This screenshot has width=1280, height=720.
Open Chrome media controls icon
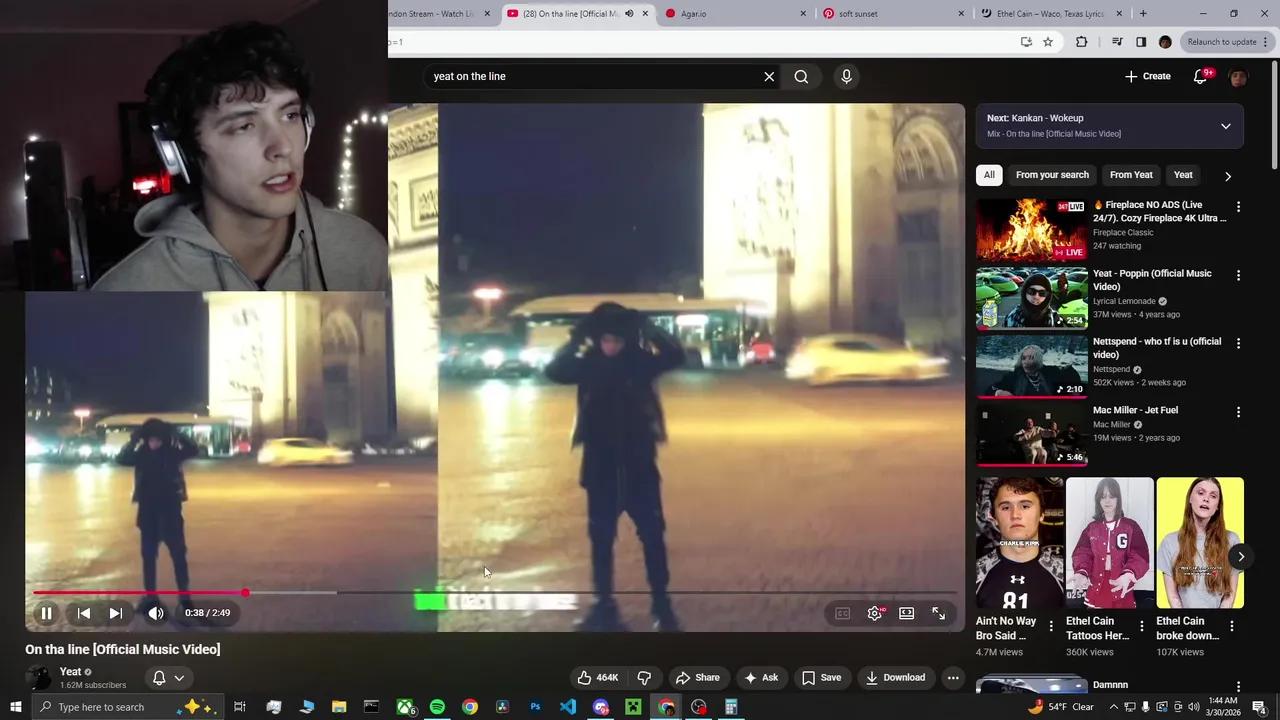1117,42
